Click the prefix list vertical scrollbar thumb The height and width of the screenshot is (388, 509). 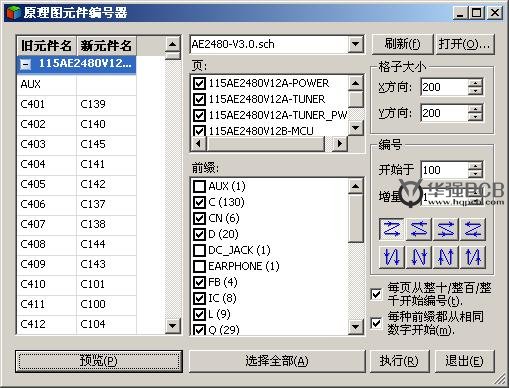click(356, 219)
